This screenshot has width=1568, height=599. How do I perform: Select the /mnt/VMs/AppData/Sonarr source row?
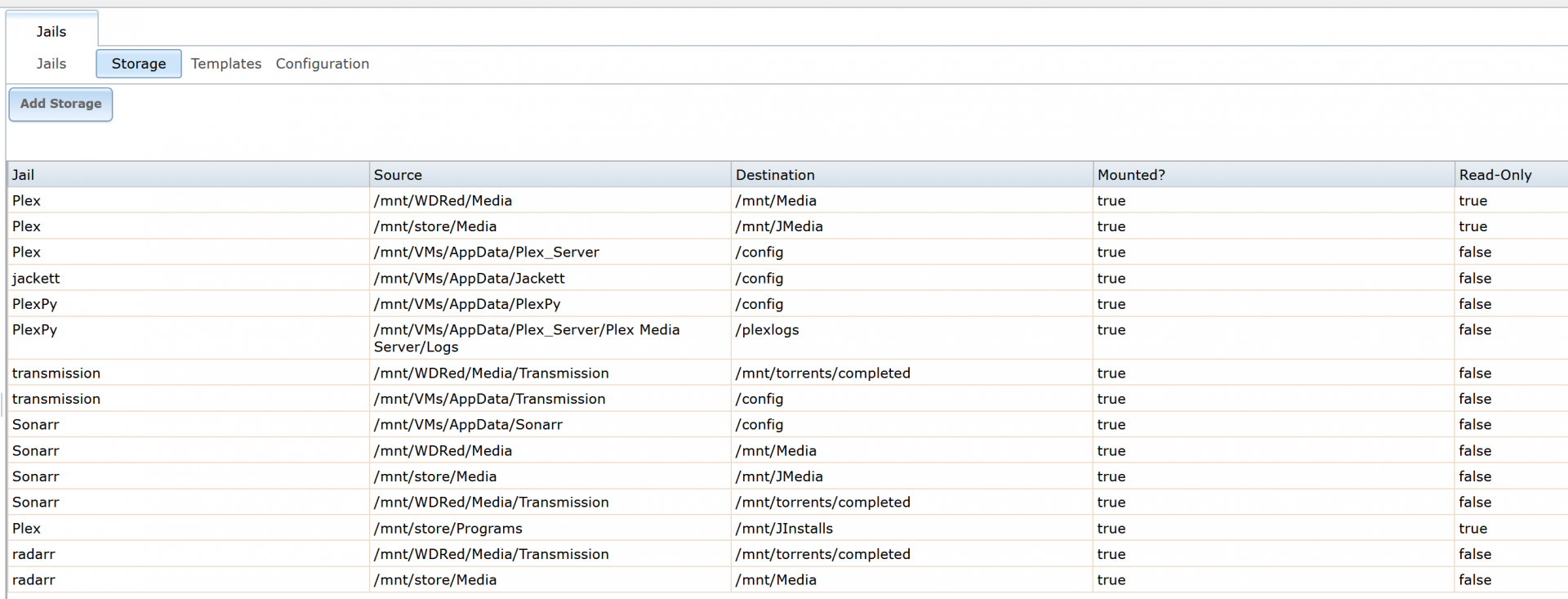(x=468, y=425)
